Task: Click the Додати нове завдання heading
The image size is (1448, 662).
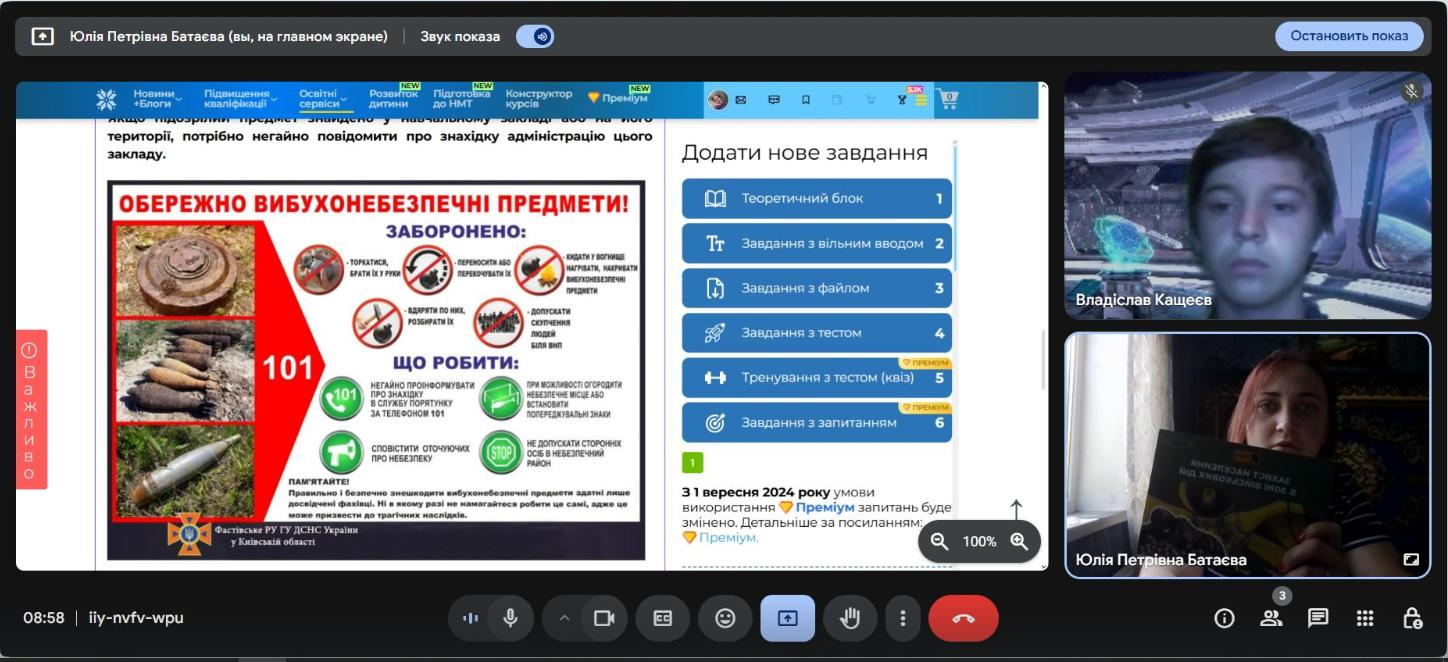Action: pos(804,153)
